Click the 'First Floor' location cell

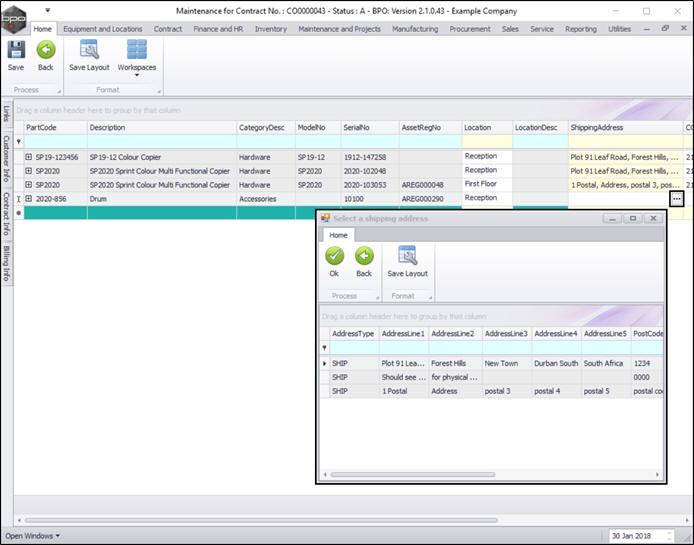pos(487,184)
